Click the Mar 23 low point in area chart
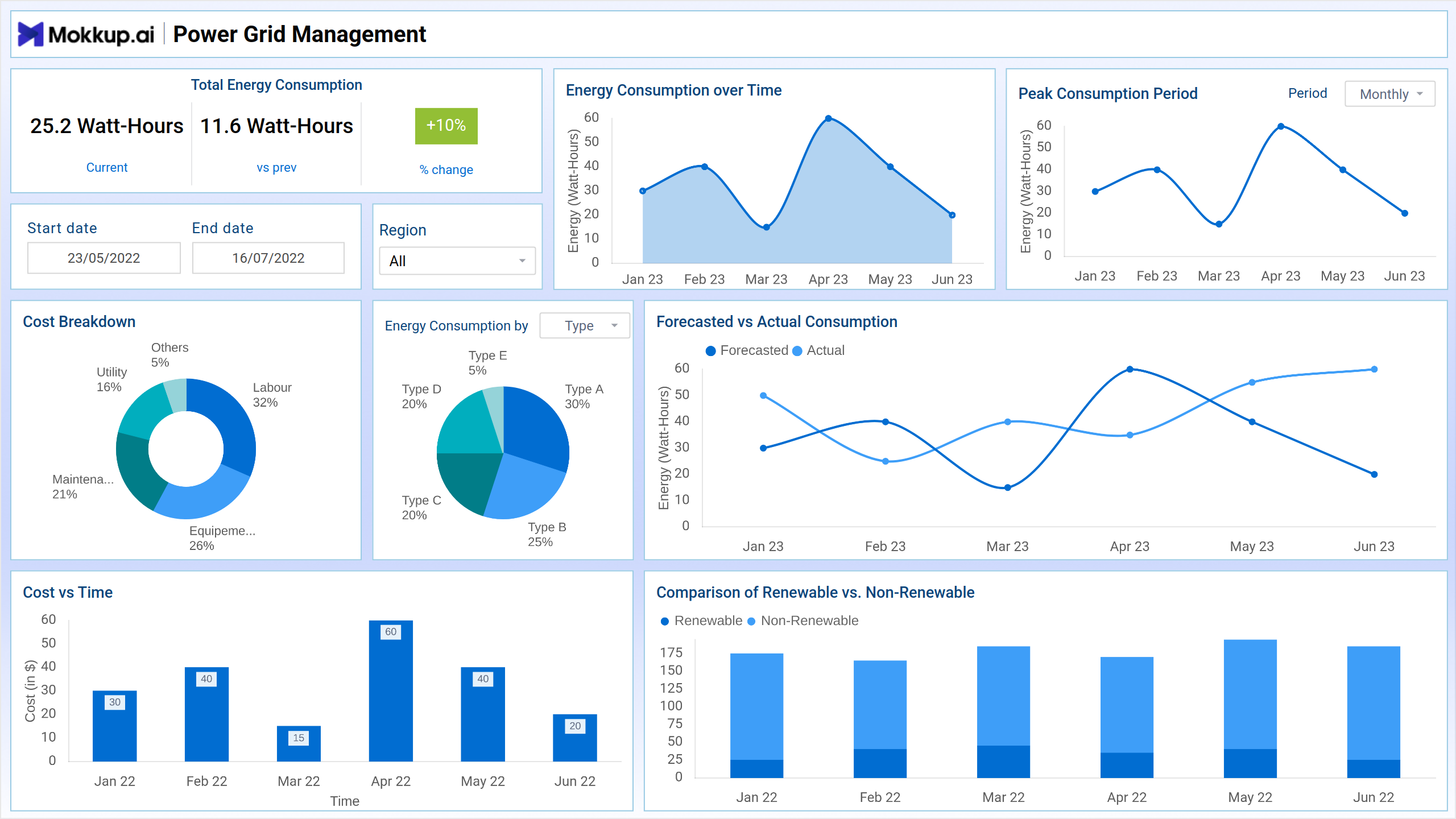 (x=767, y=227)
